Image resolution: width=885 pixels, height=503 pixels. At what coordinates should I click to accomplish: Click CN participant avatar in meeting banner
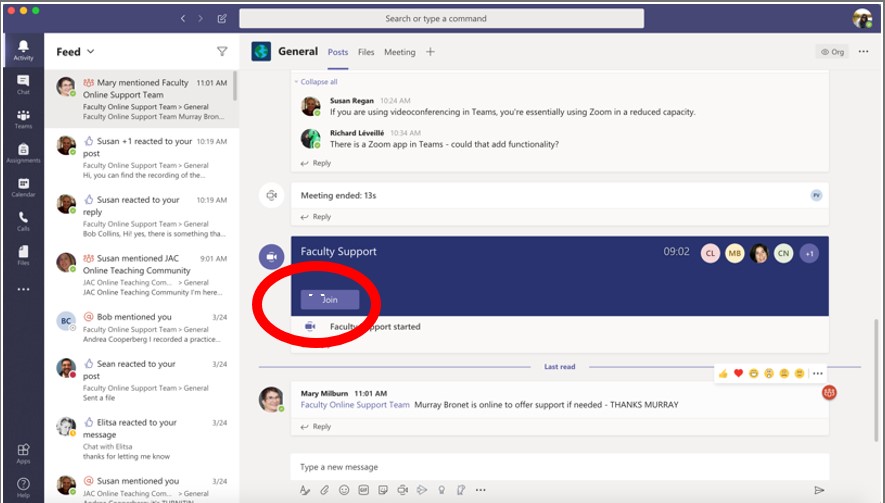[x=783, y=253]
